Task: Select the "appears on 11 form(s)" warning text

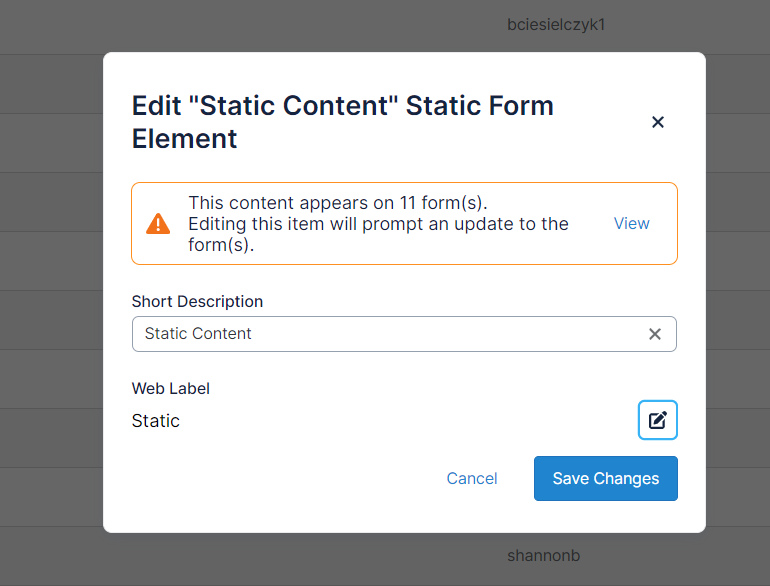Action: coord(337,203)
